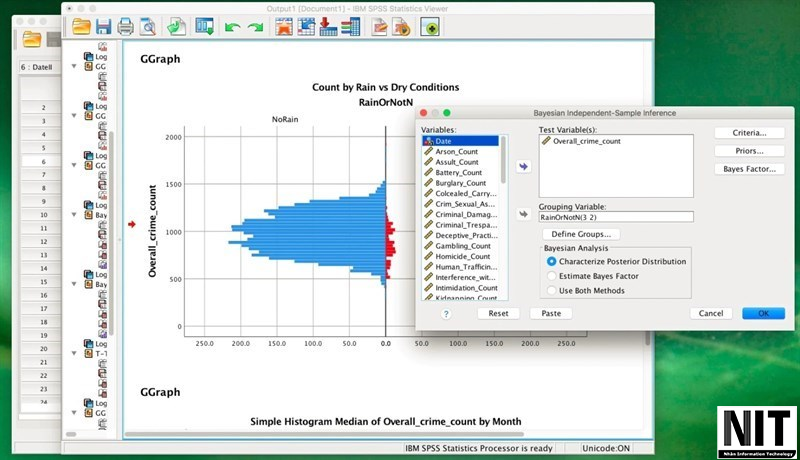Open the Bayes Factor... settings
This screenshot has width=800, height=460.
tap(749, 169)
